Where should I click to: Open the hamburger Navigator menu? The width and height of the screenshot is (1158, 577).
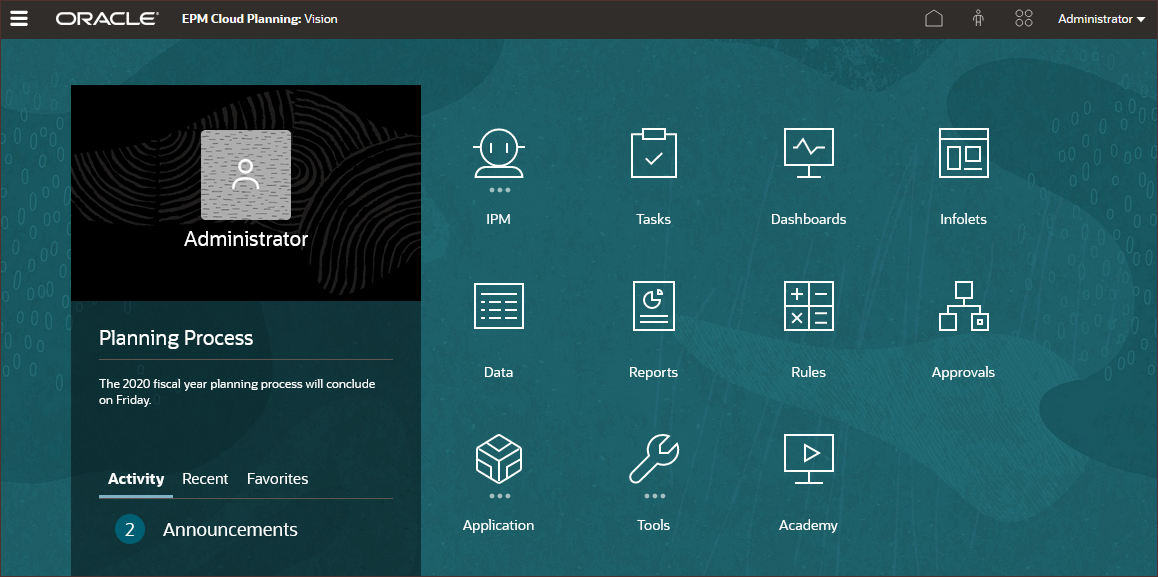pos(18,19)
